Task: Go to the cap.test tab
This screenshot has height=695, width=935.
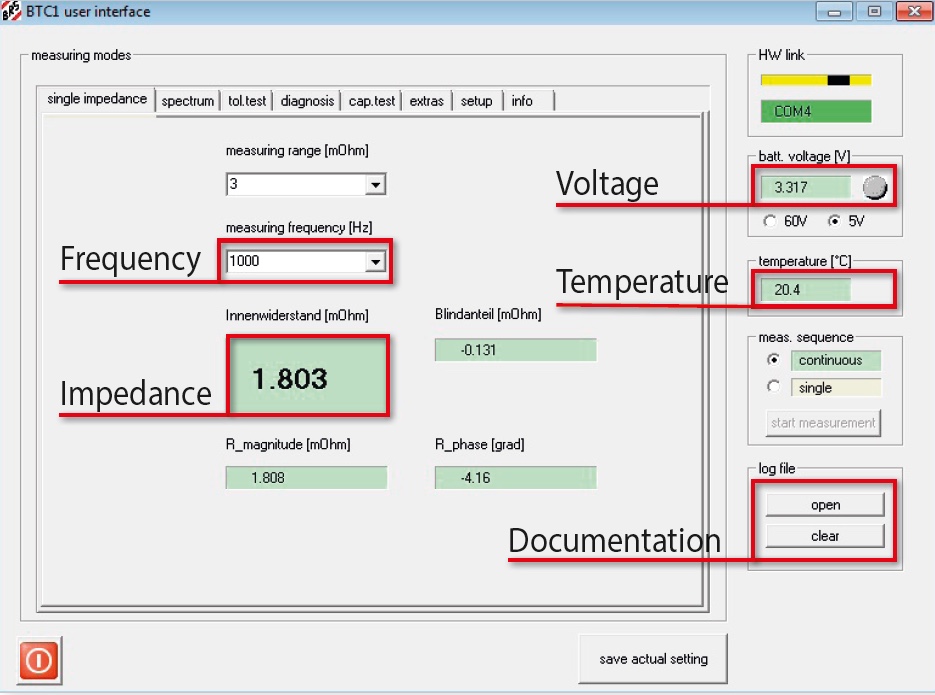Action: click(x=371, y=101)
